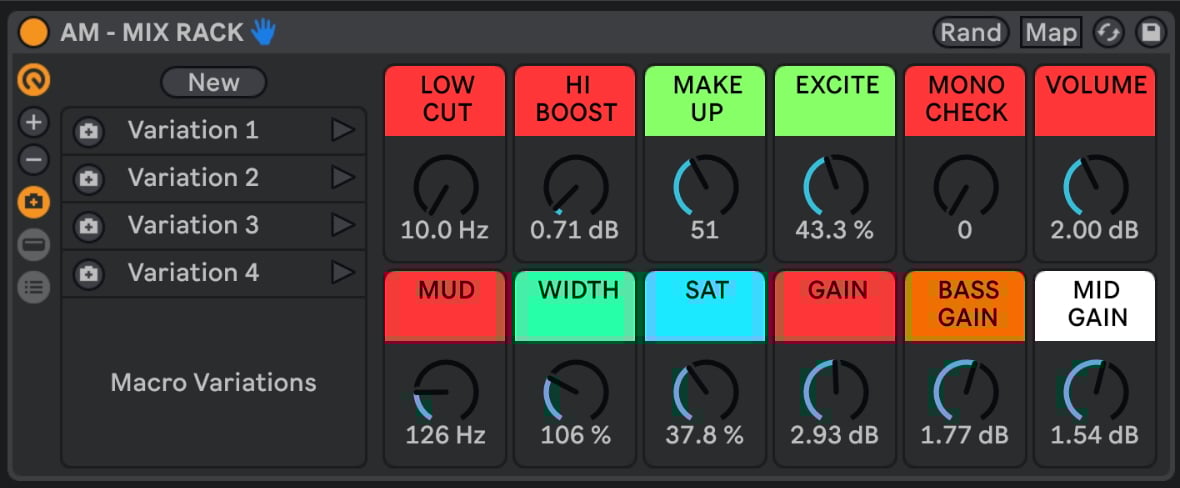Click the blue hand icon beside the rack title
Image resolution: width=1180 pixels, height=488 pixels.
264,32
